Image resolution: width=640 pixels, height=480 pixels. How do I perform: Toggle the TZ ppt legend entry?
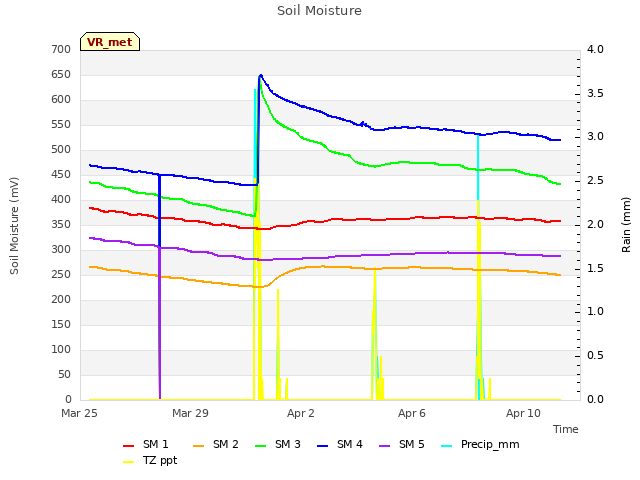[x=150, y=460]
